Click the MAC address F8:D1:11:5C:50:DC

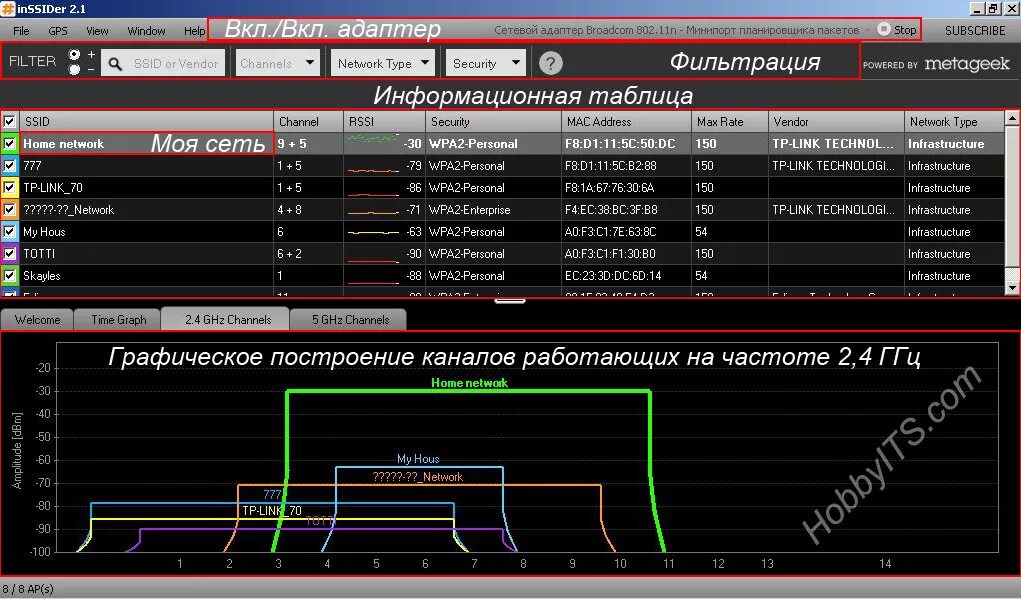point(620,144)
